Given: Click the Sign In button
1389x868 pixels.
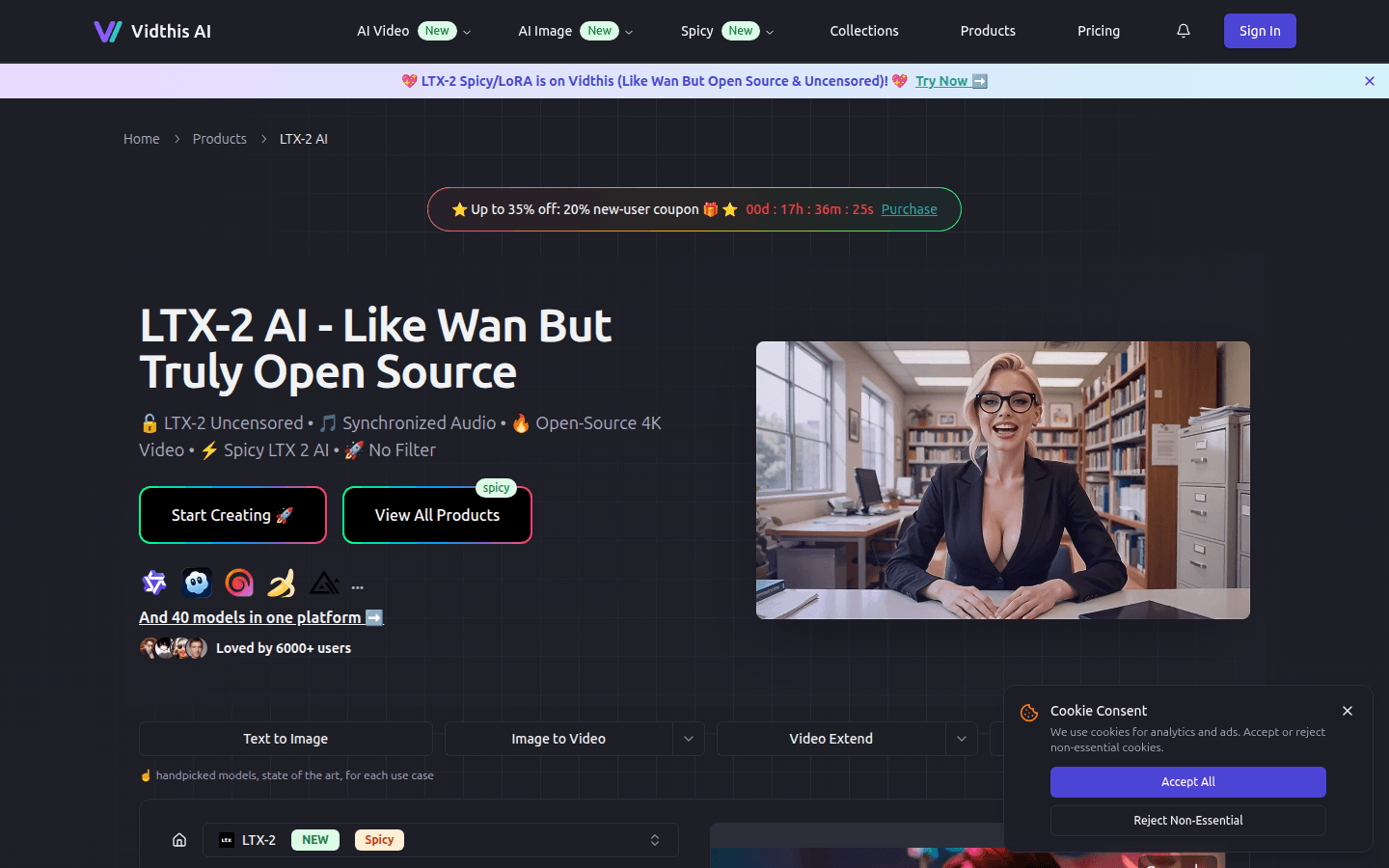Looking at the screenshot, I should point(1260,31).
